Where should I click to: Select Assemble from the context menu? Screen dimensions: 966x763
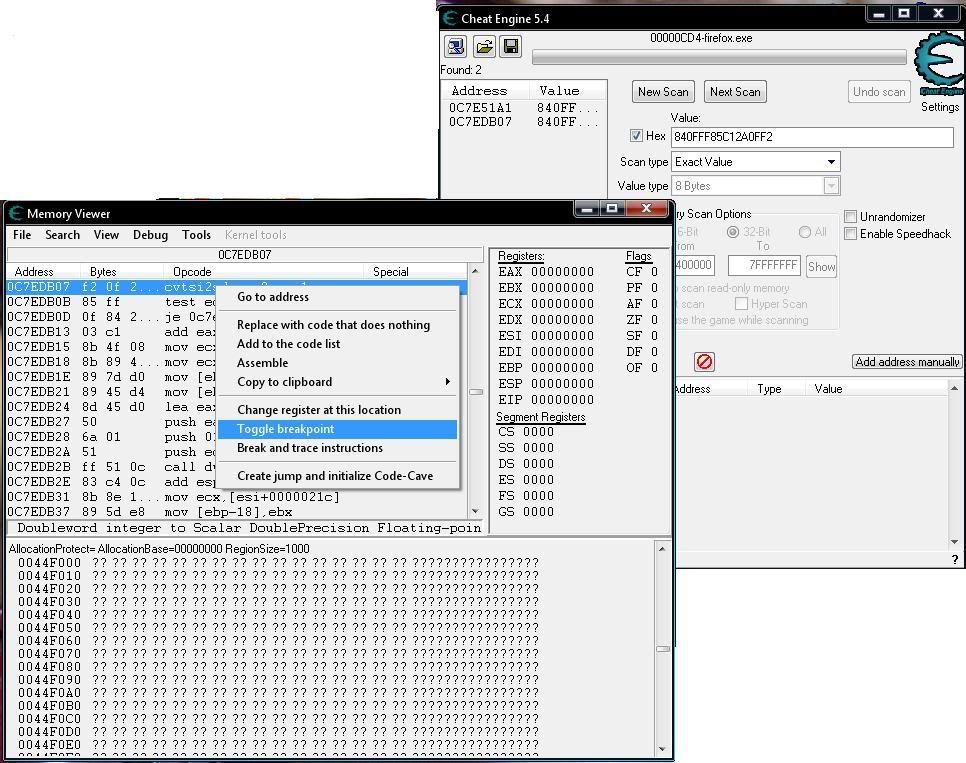pos(337,363)
